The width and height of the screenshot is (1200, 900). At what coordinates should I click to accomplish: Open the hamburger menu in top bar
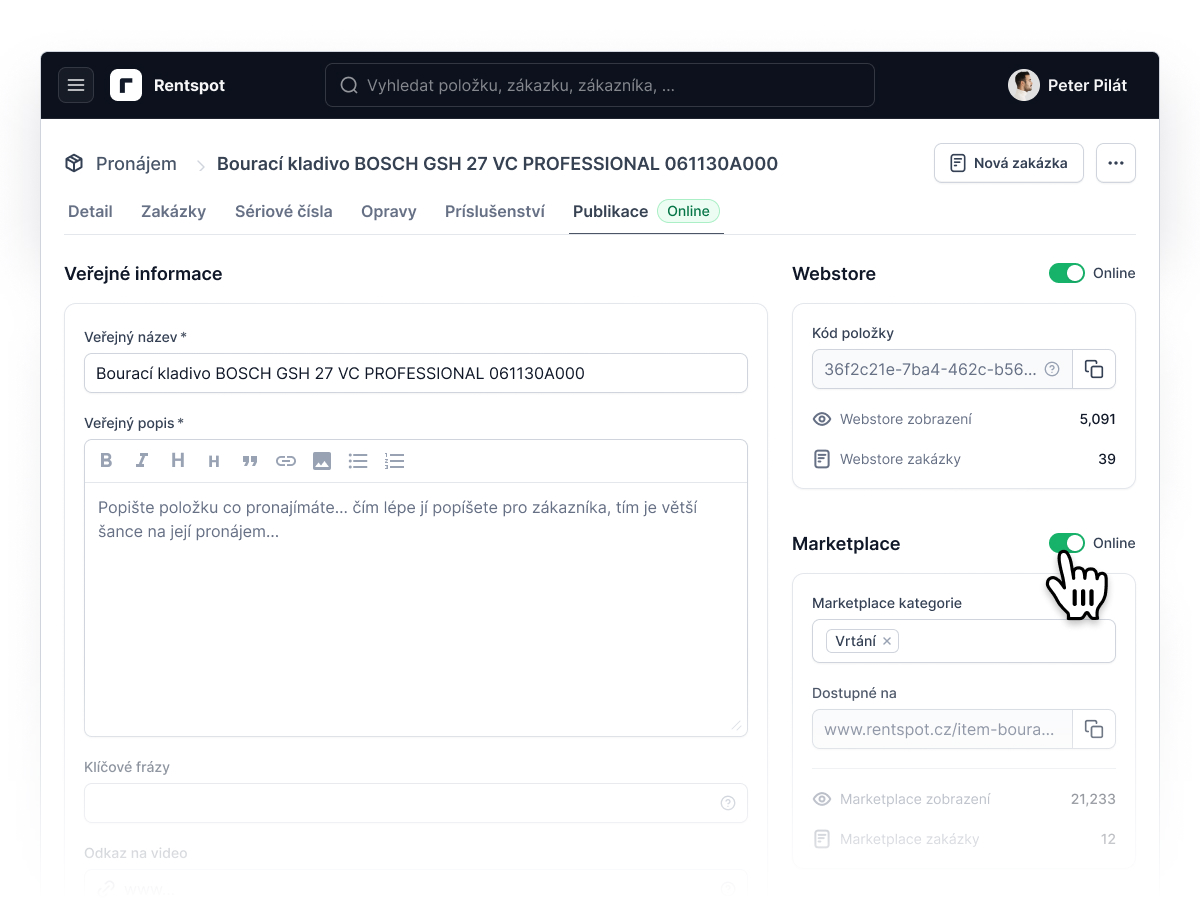click(x=76, y=85)
